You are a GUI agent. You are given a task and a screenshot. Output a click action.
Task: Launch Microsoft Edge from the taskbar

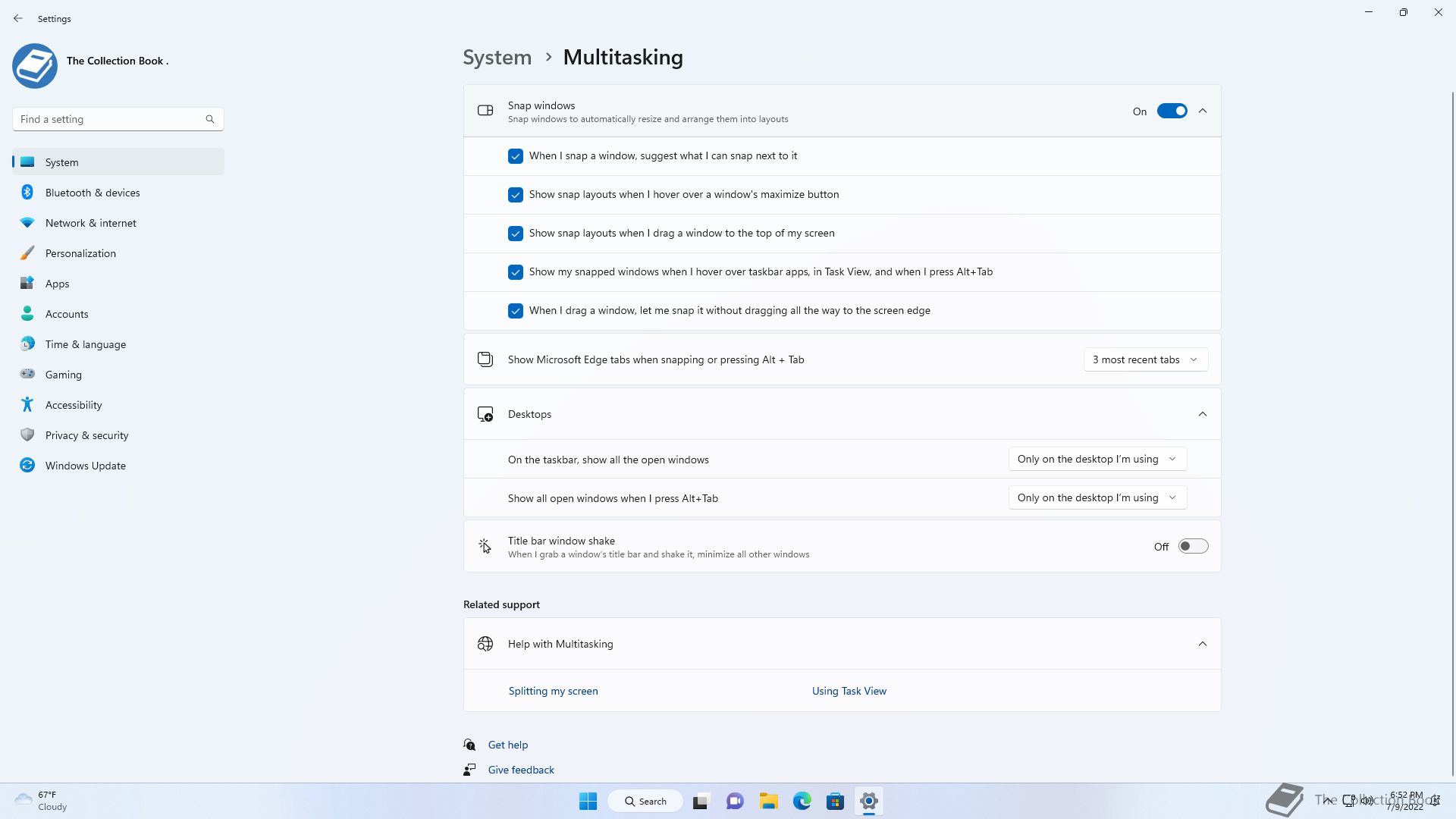802,802
